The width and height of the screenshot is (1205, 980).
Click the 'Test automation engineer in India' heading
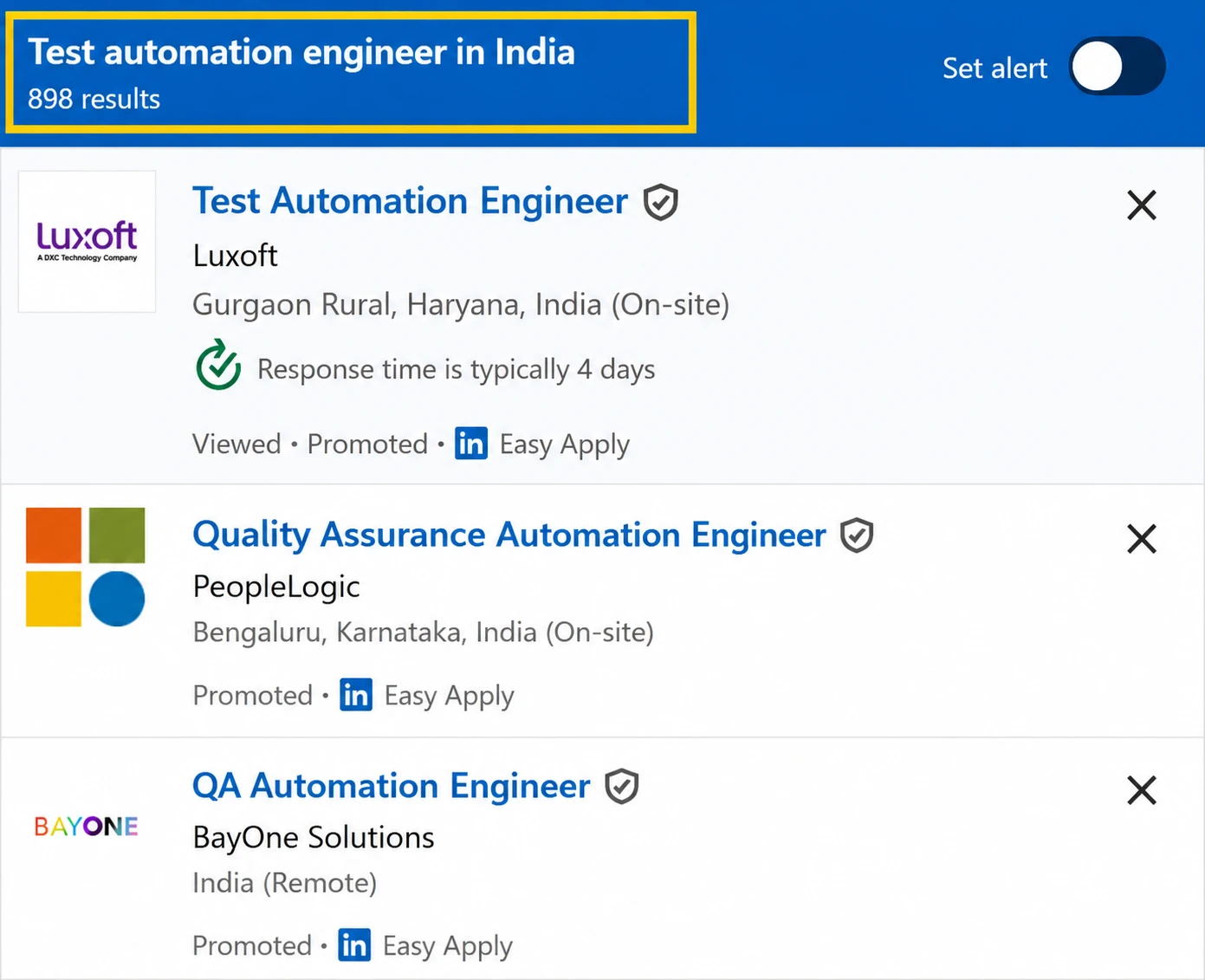click(x=301, y=53)
